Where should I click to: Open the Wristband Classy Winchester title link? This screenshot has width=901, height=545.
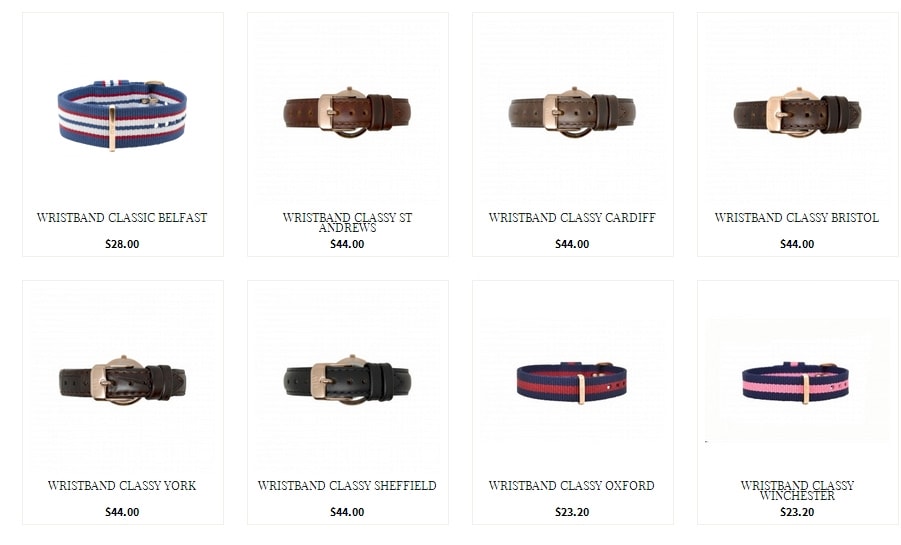pos(797,490)
